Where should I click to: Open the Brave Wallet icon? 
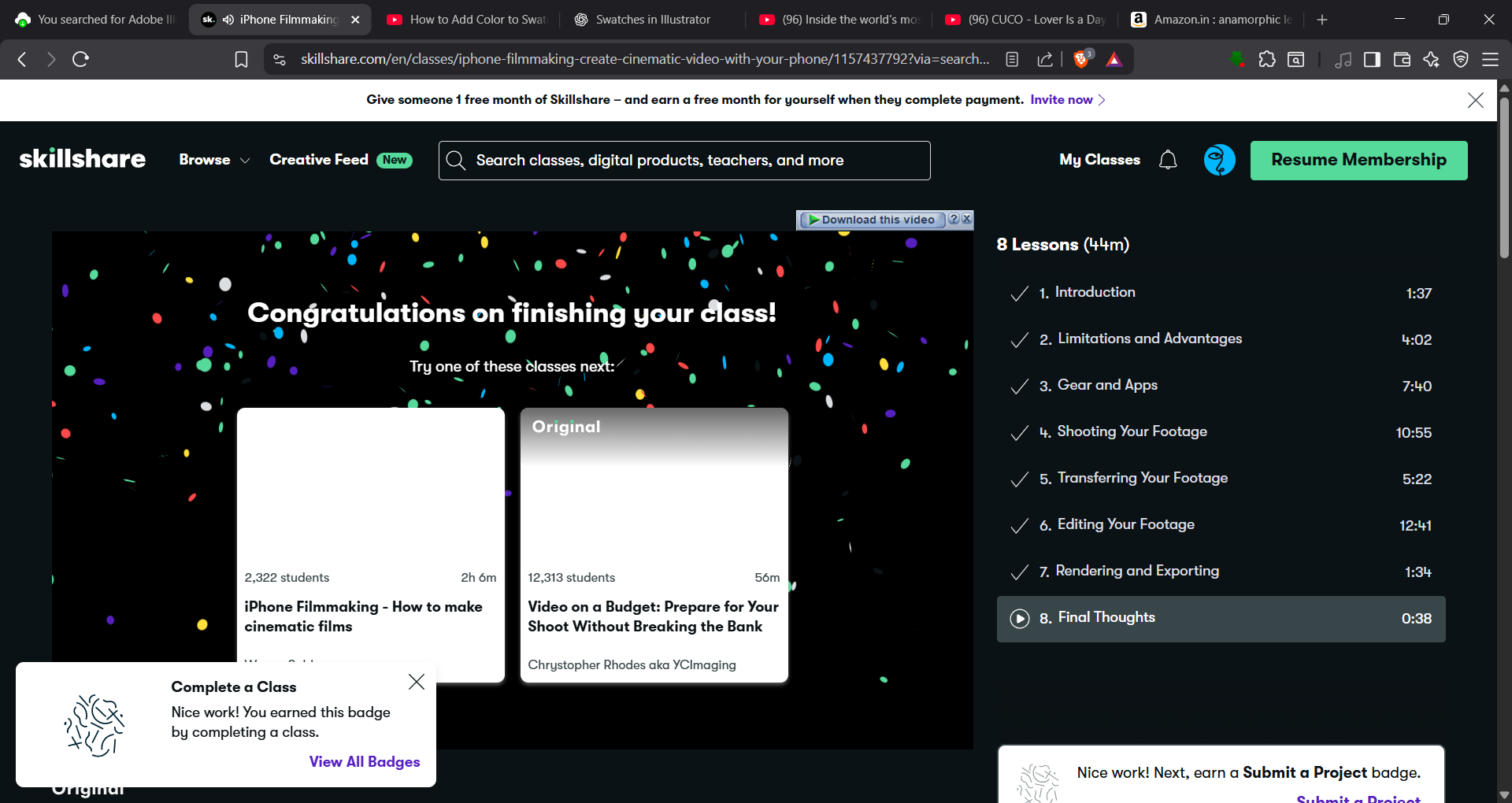tap(1402, 59)
